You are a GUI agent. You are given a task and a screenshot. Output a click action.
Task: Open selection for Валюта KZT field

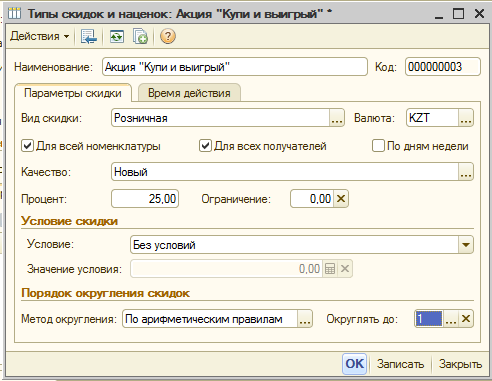(x=466, y=118)
